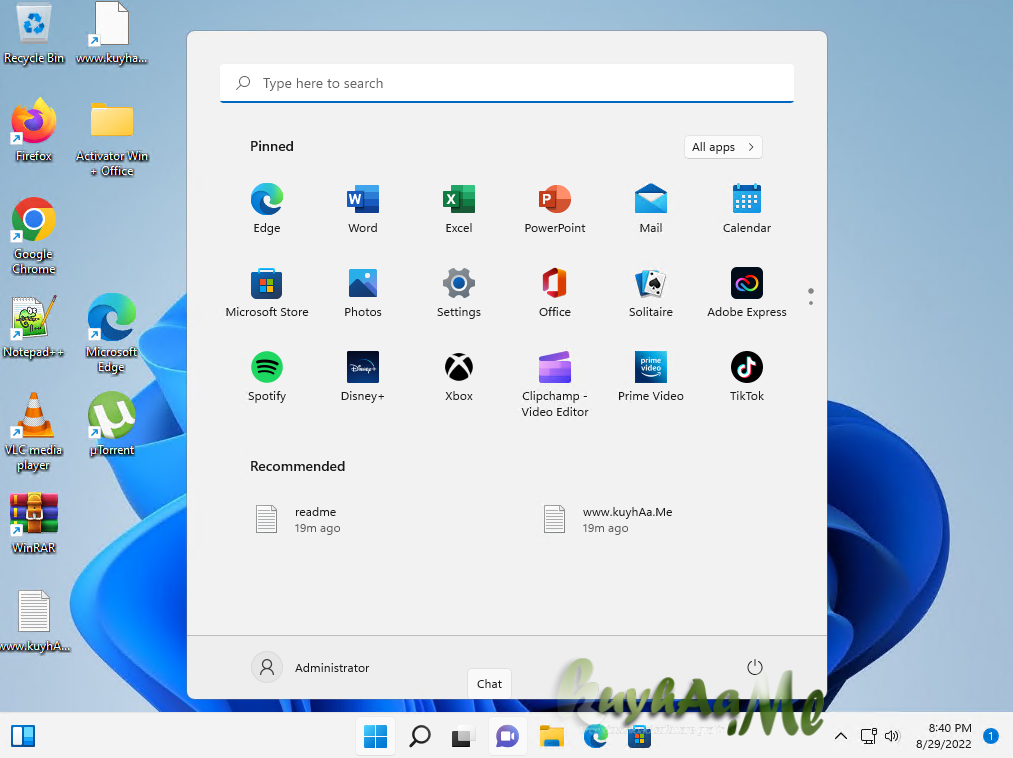Open the Calendar app
The height and width of the screenshot is (758, 1013).
pyautogui.click(x=747, y=208)
